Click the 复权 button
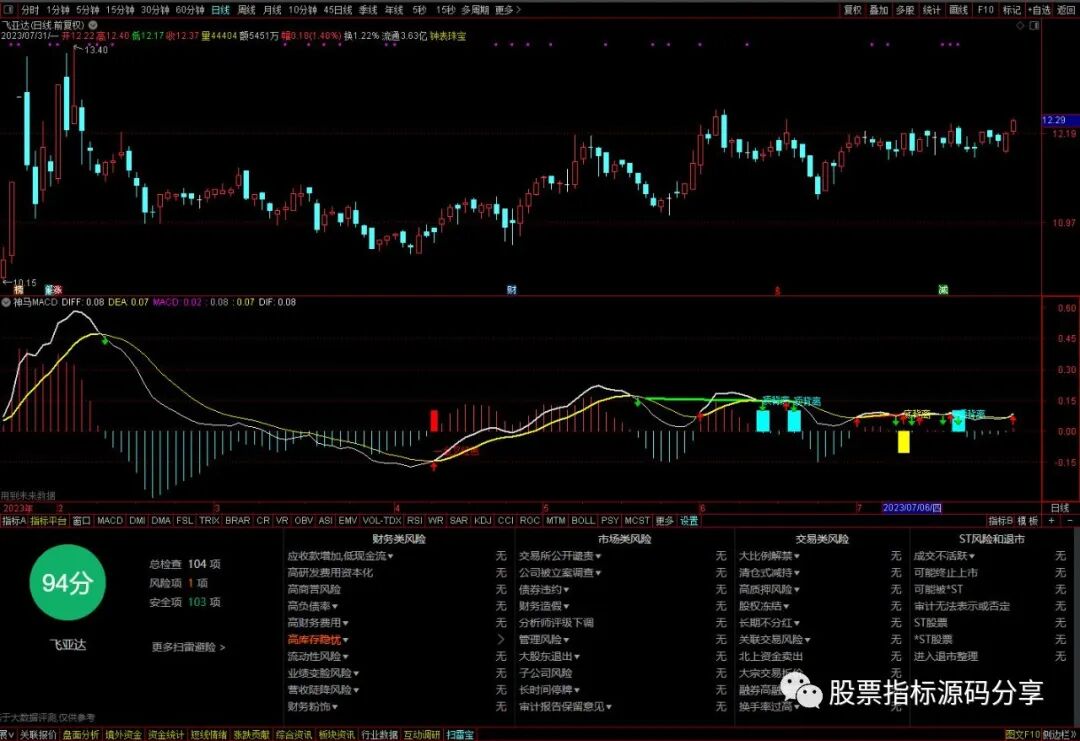The width and height of the screenshot is (1080, 741). (853, 10)
